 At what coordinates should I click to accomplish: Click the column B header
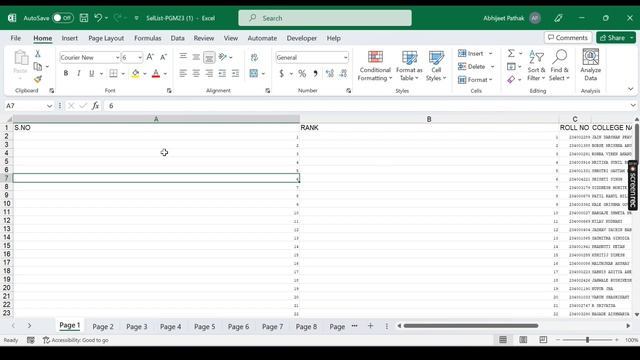[429, 119]
